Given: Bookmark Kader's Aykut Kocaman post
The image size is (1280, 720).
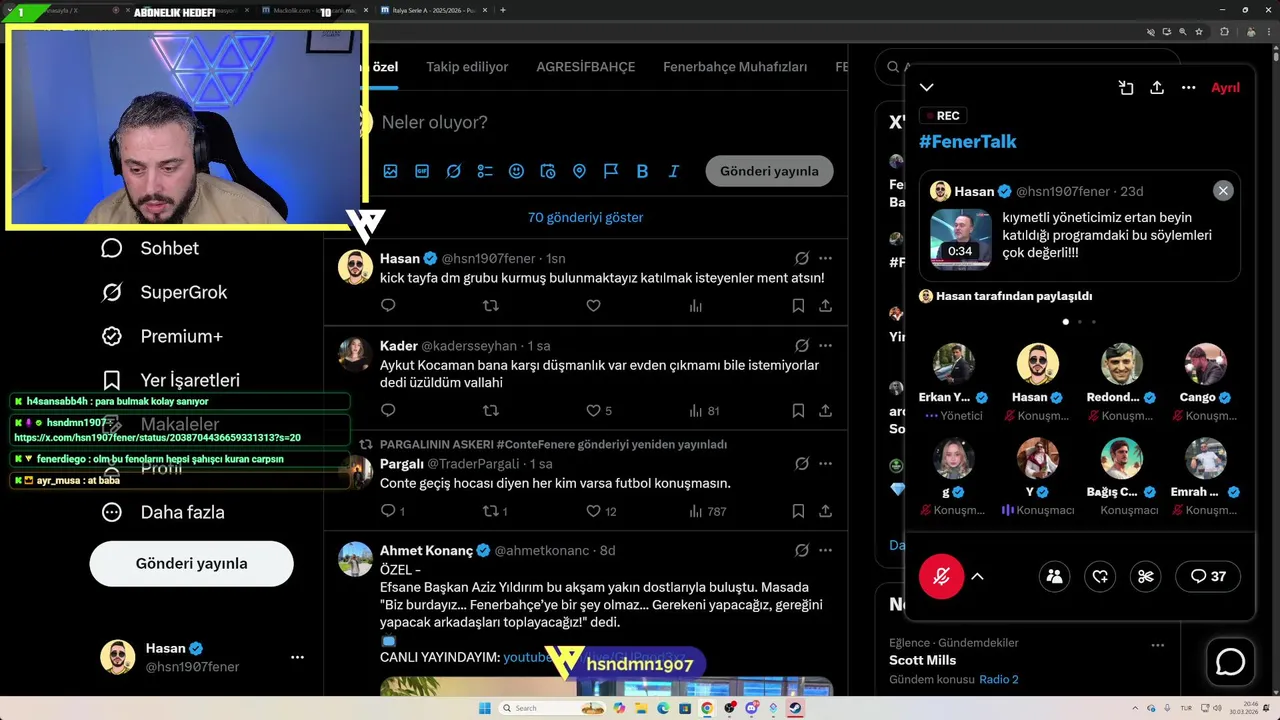Looking at the screenshot, I should point(798,410).
